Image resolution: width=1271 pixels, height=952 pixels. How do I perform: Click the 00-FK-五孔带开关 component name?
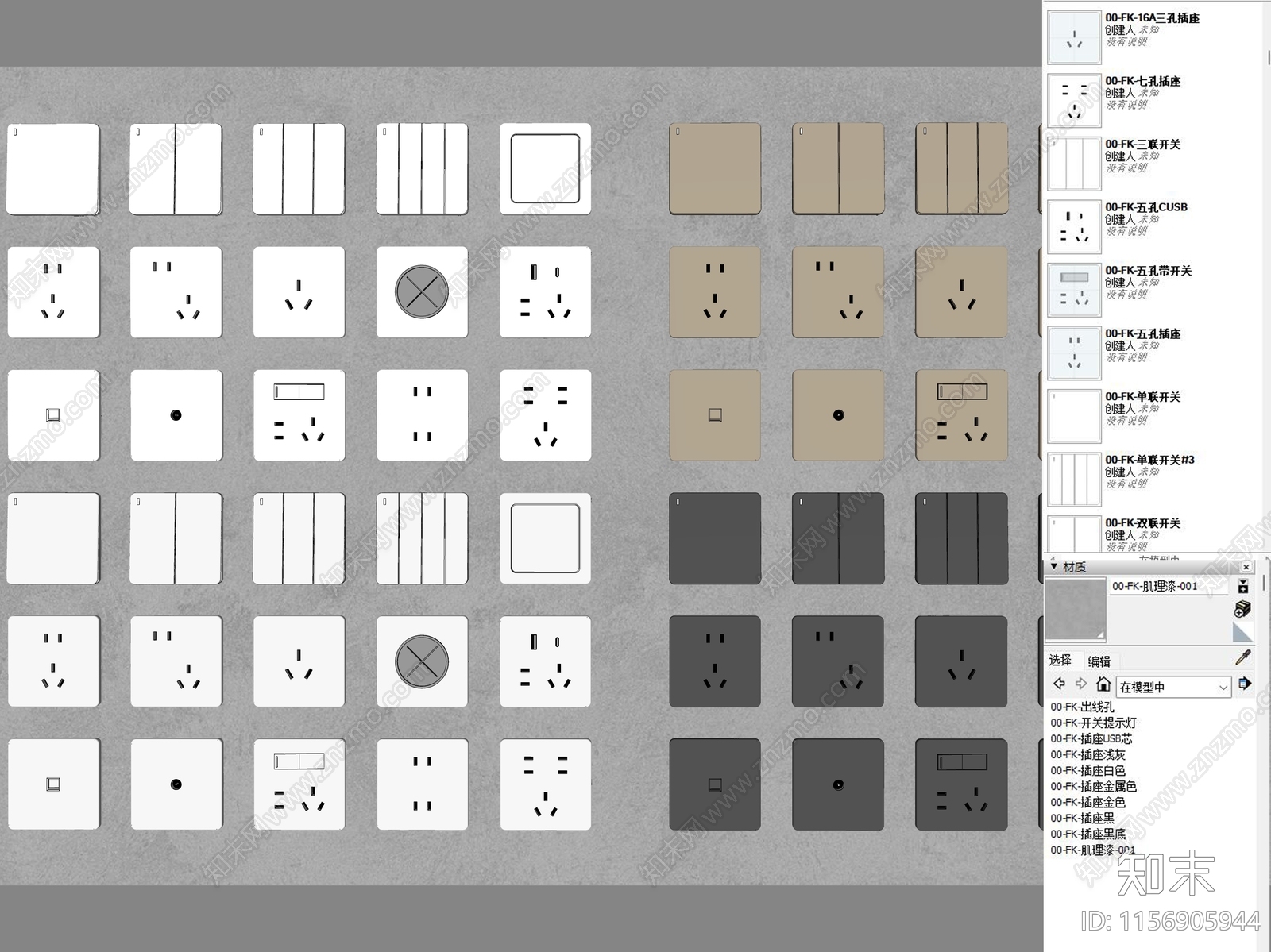1148,271
